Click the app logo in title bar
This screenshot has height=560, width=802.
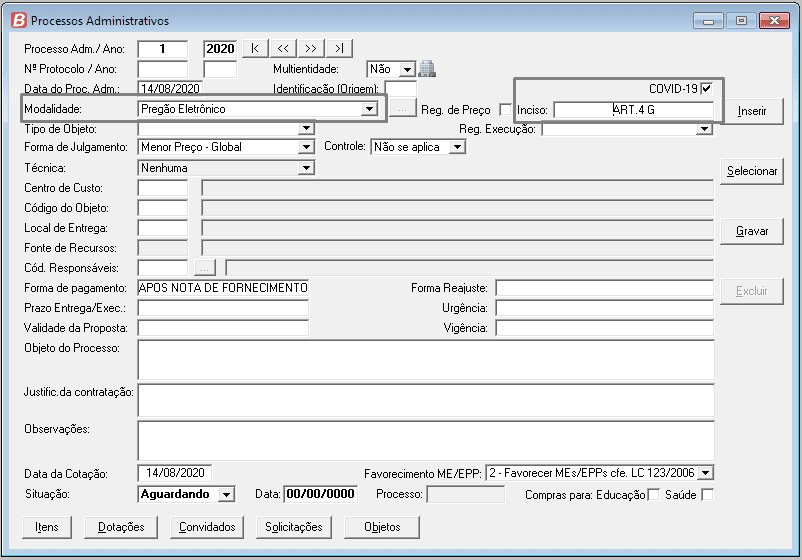click(x=17, y=20)
